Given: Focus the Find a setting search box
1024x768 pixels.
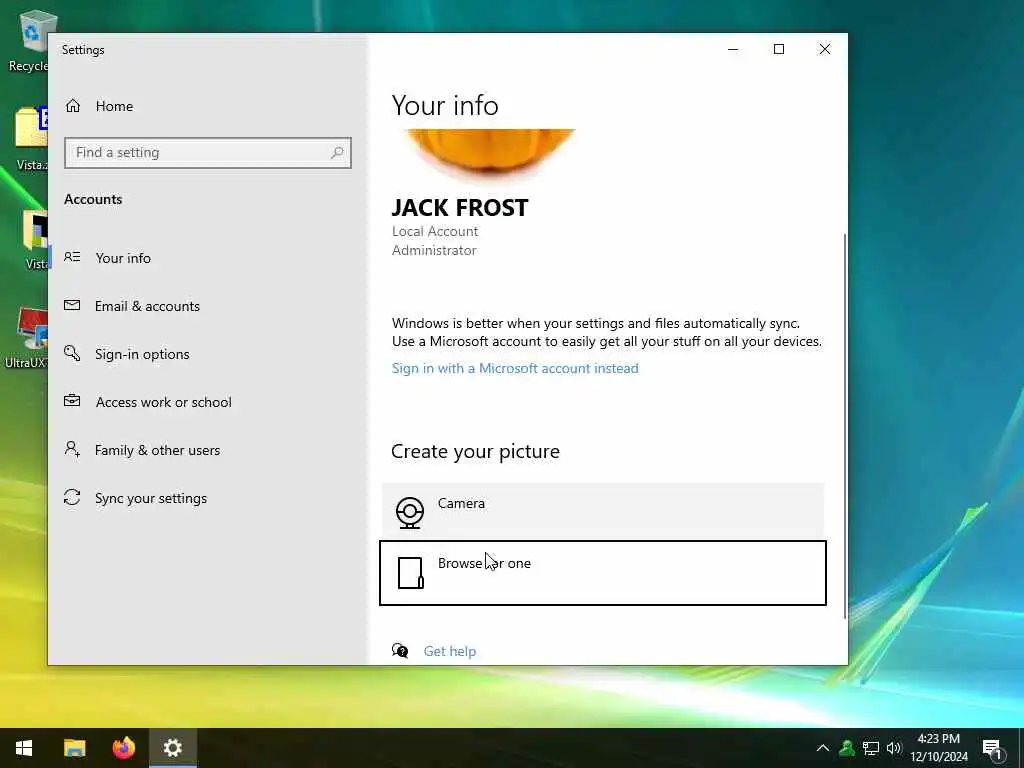Looking at the screenshot, I should point(208,153).
